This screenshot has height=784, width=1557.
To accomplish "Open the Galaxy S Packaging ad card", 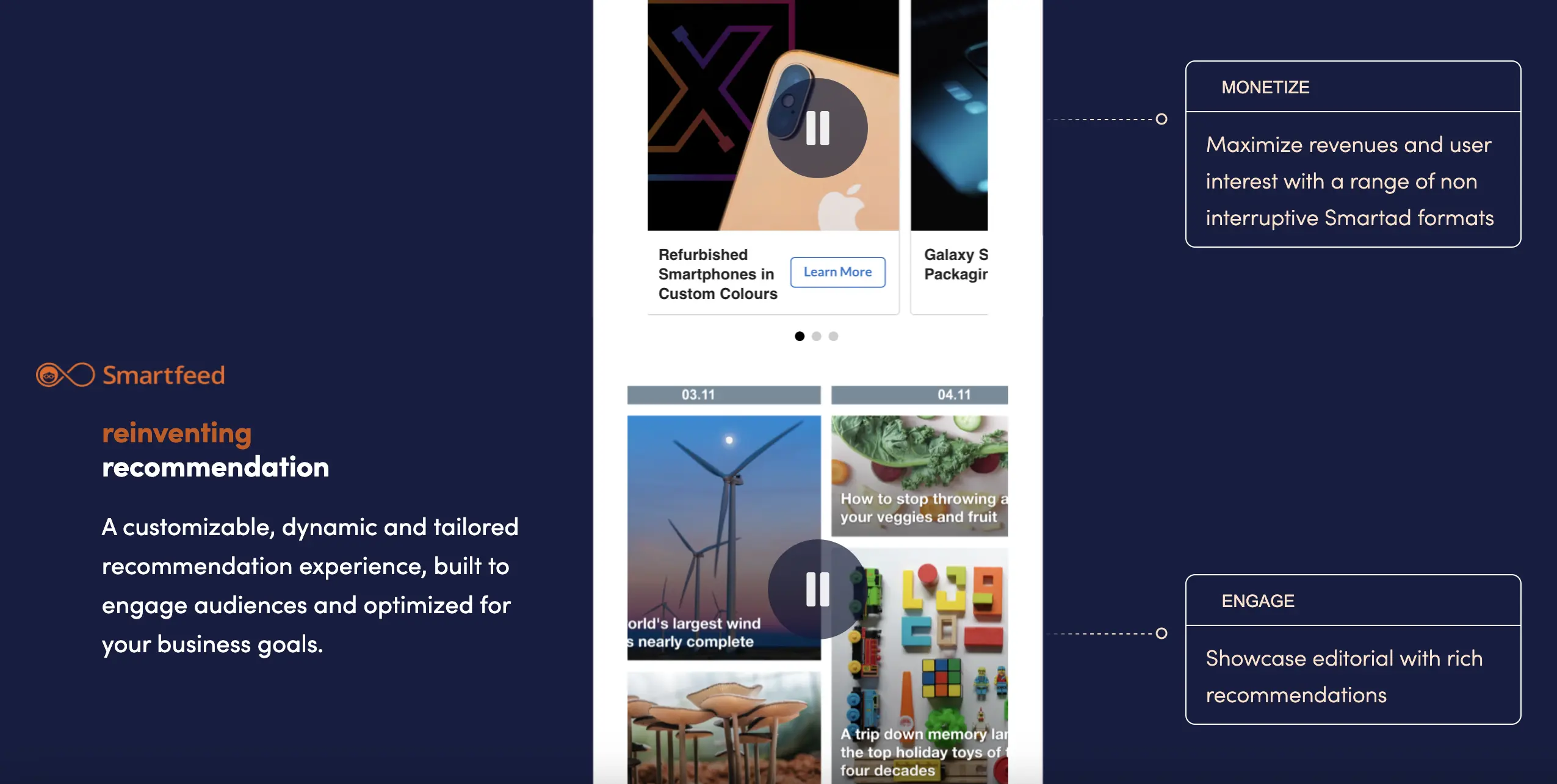I will tap(949, 157).
